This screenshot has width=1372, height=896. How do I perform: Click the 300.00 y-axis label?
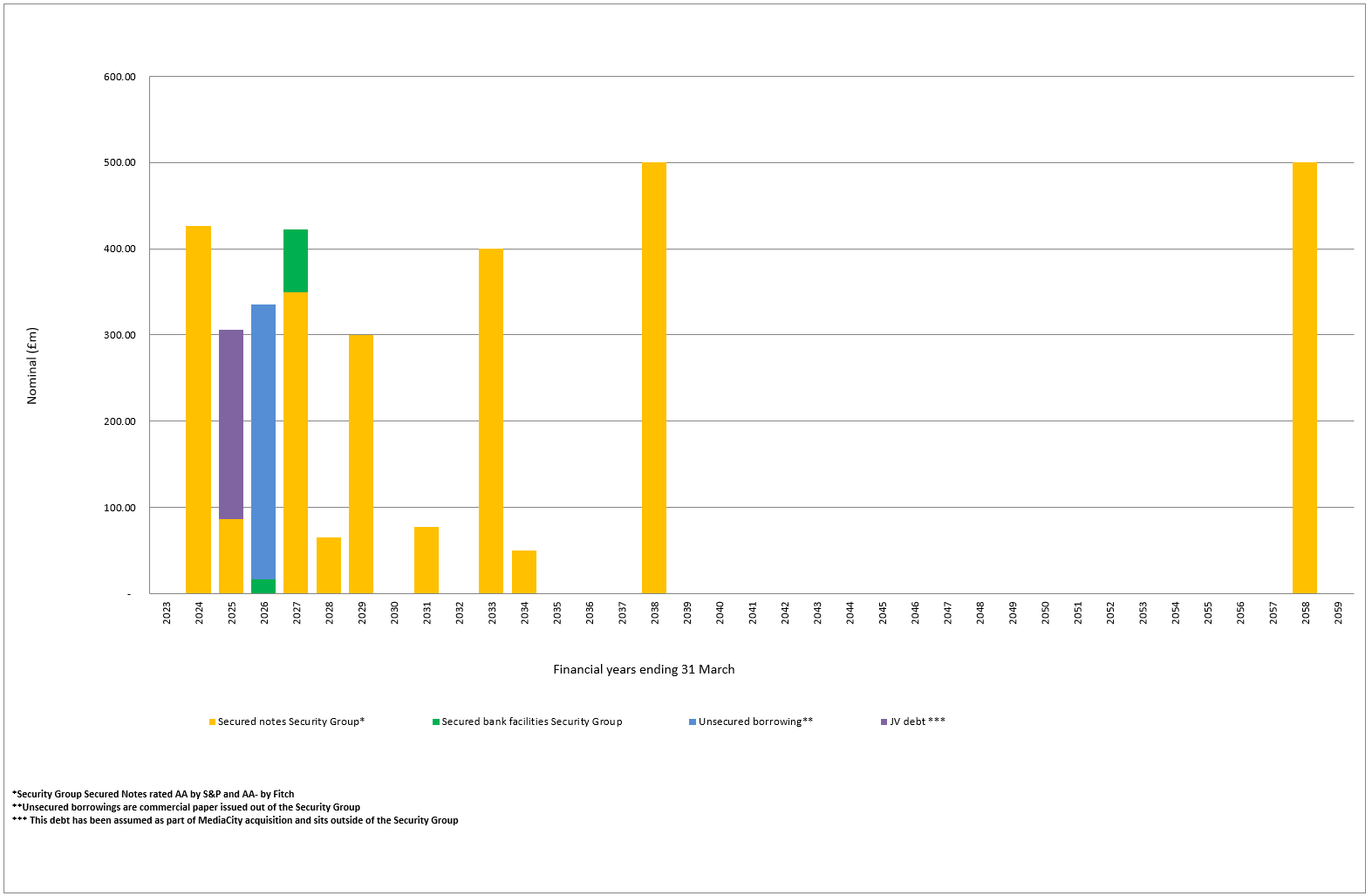click(119, 335)
